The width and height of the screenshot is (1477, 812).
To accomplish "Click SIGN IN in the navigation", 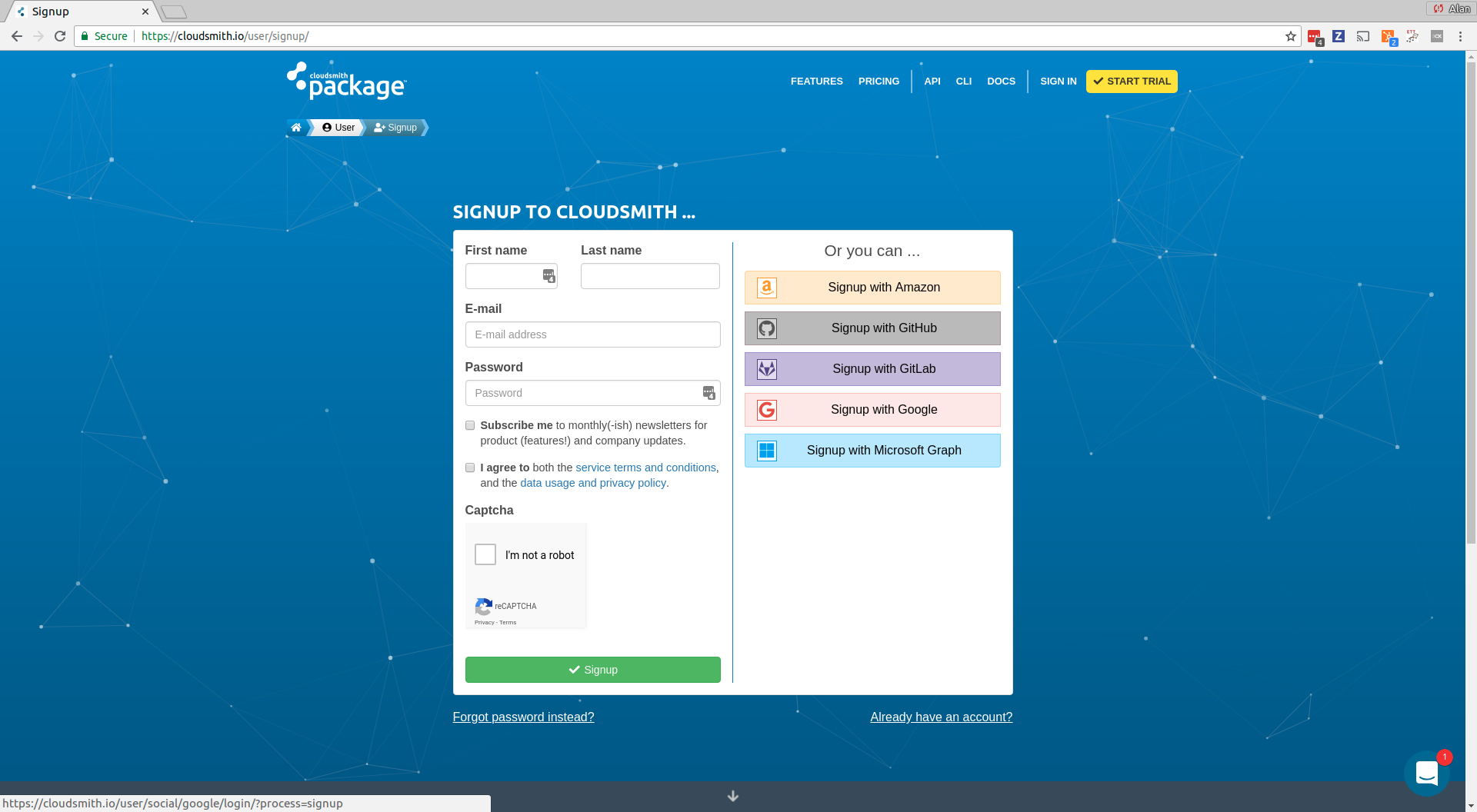I will click(1059, 82).
